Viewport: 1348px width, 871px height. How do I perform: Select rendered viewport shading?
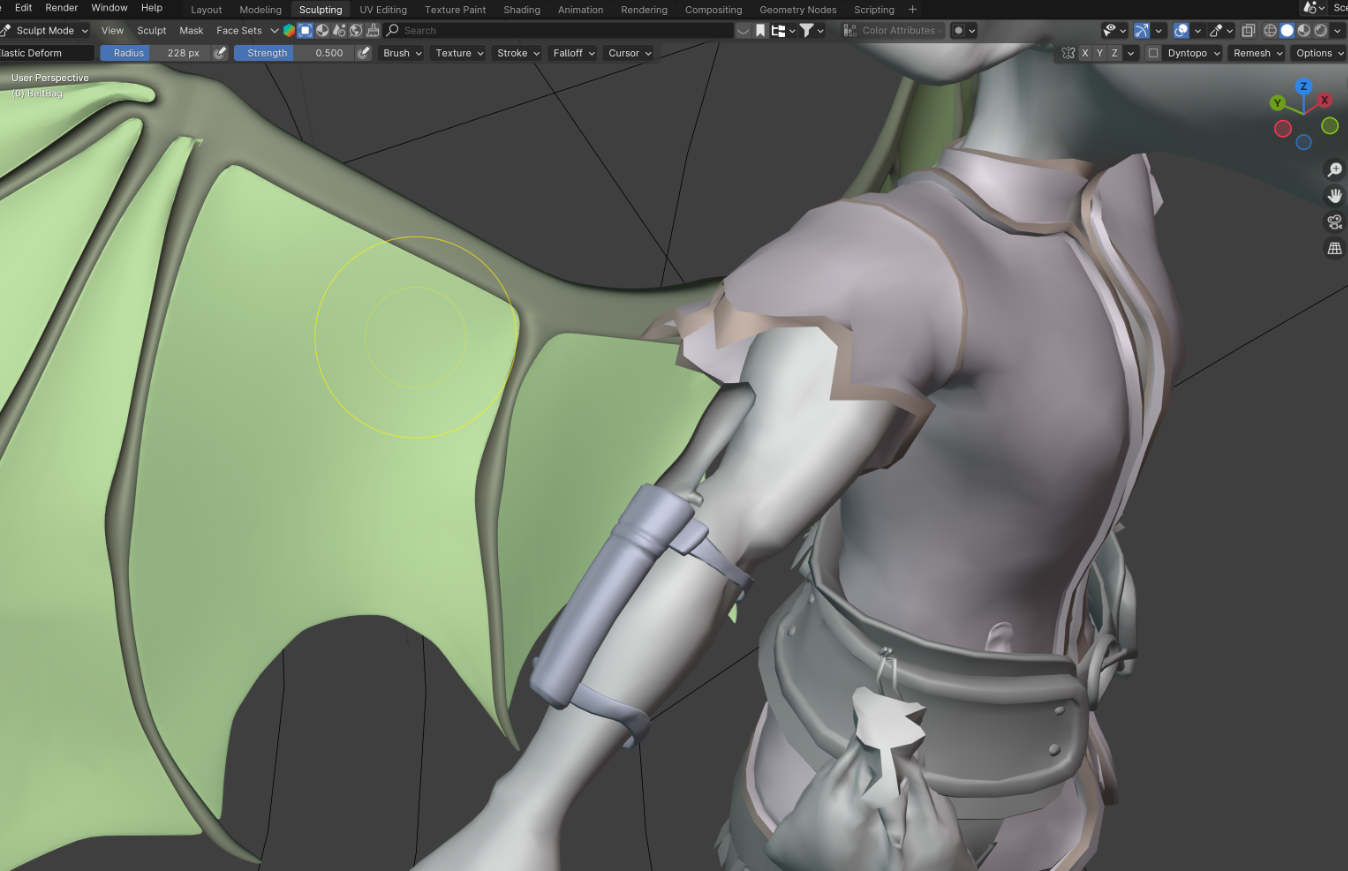point(1321,30)
